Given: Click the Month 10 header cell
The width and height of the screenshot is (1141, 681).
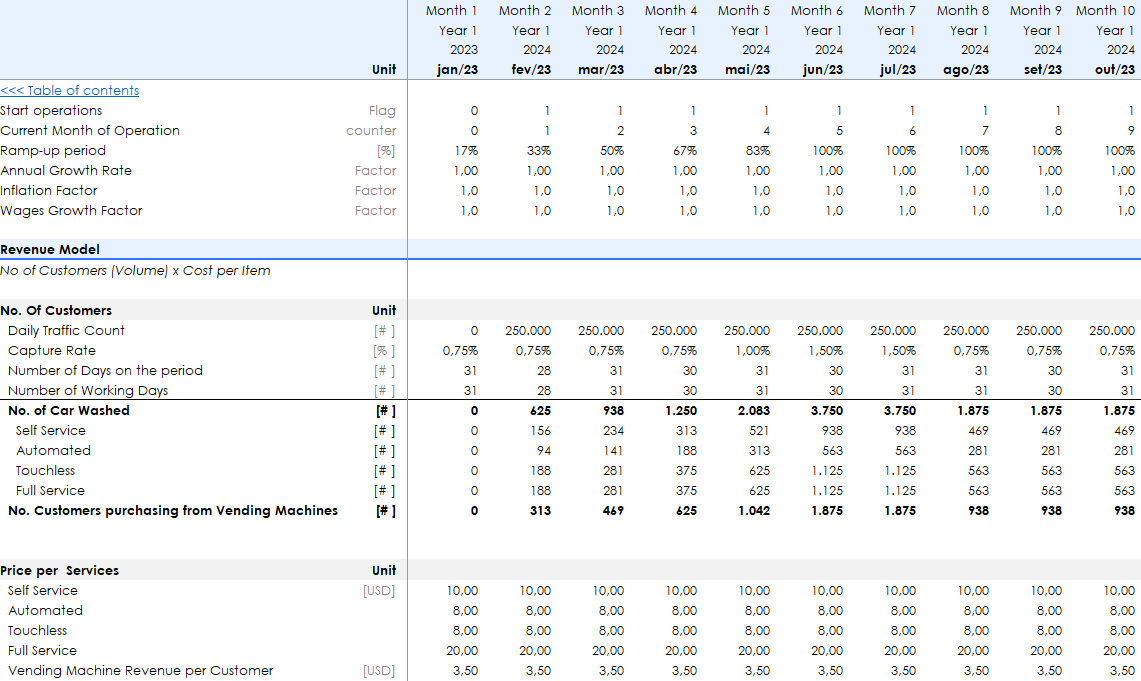Looking at the screenshot, I should coord(1105,10).
